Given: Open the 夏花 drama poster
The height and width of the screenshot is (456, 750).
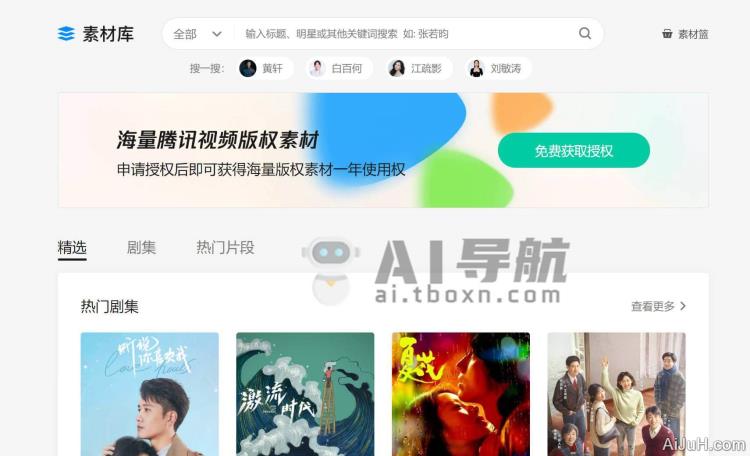Looking at the screenshot, I should coord(461,394).
